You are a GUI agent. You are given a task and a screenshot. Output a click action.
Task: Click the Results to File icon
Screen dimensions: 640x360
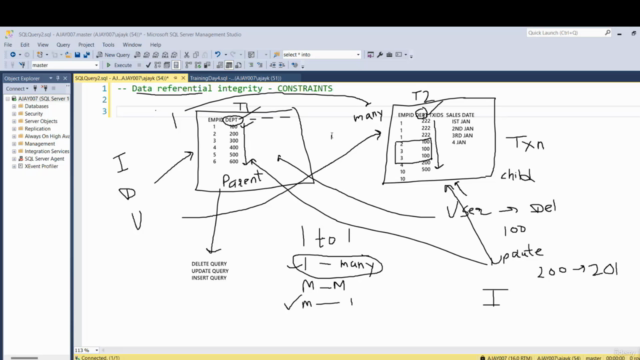(x=238, y=65)
